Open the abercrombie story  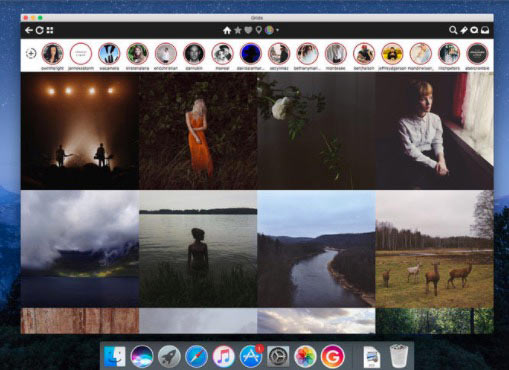tap(477, 53)
